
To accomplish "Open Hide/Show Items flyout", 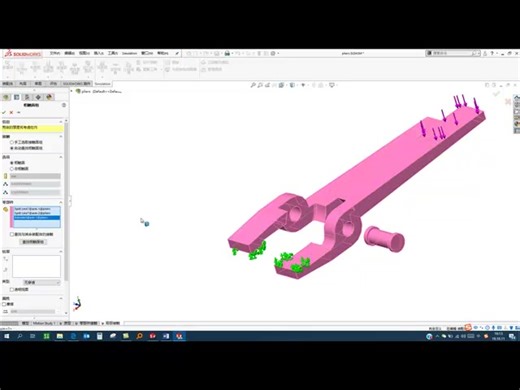I will [303, 85].
